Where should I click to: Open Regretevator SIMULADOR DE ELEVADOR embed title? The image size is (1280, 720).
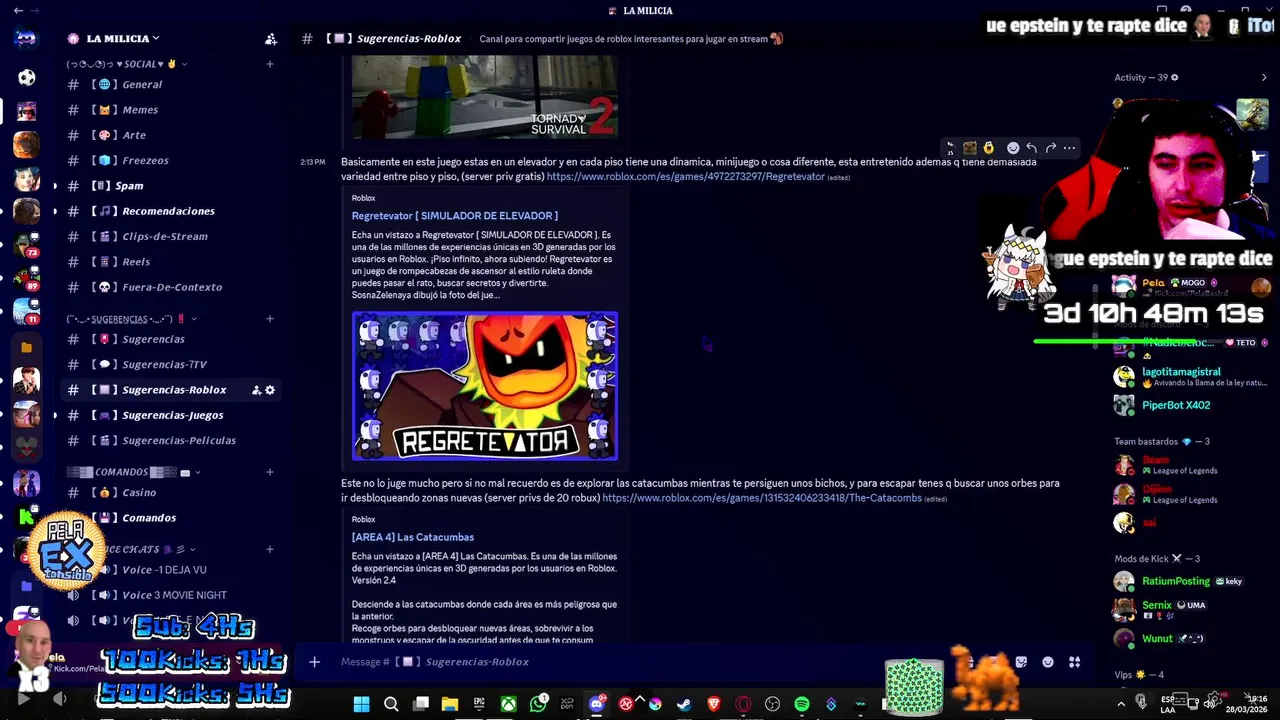455,216
